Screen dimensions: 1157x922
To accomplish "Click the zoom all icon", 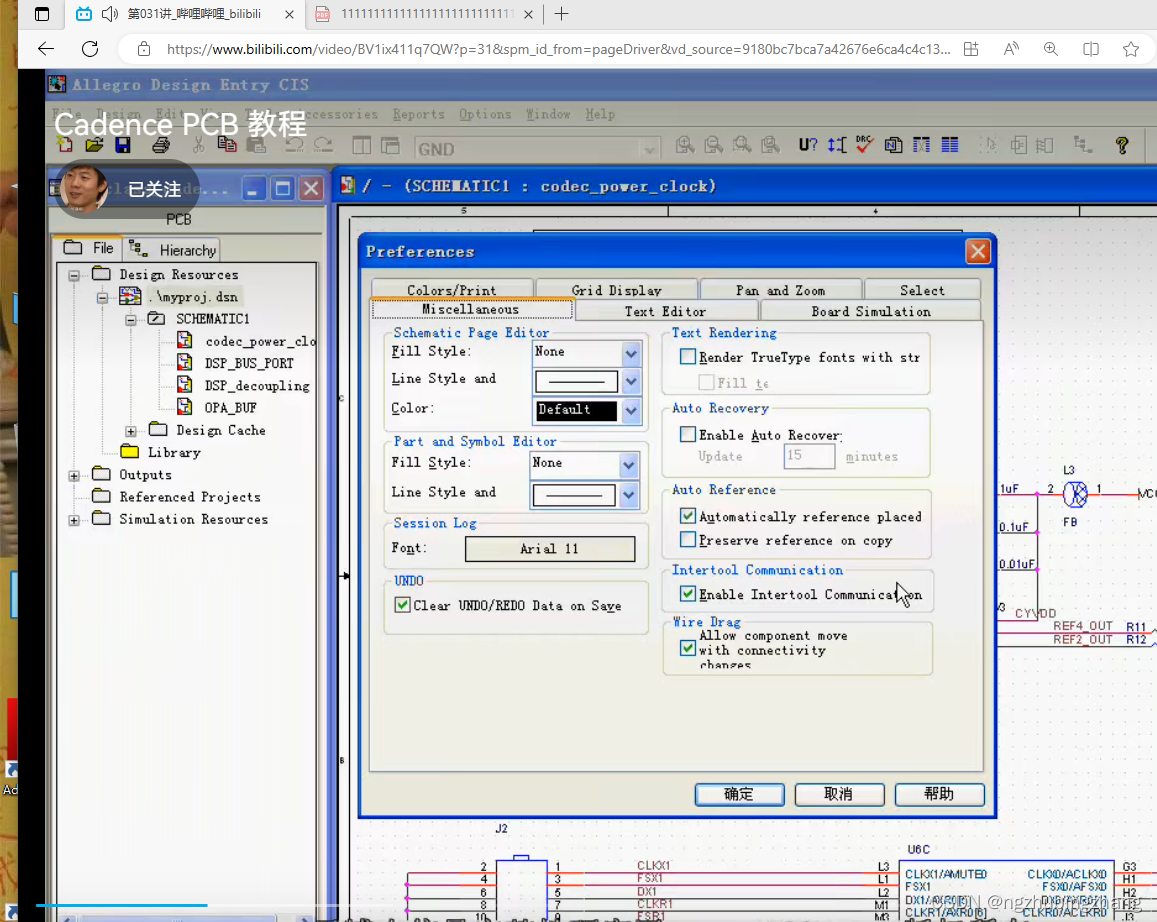I will click(770, 145).
